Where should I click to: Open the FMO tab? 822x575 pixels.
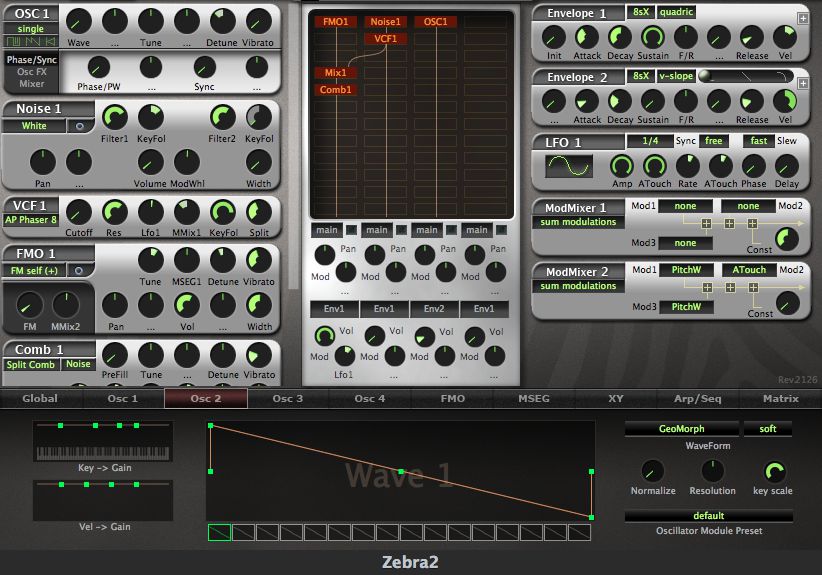452,398
